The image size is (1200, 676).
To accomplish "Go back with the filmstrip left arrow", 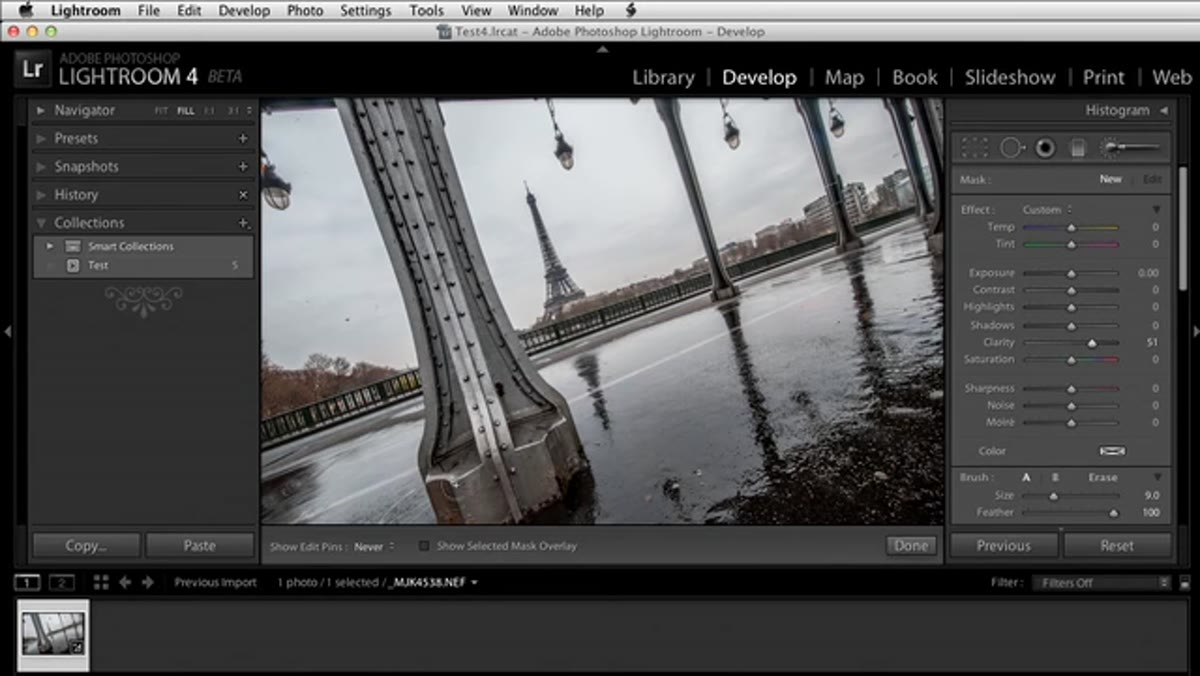I will [x=125, y=582].
